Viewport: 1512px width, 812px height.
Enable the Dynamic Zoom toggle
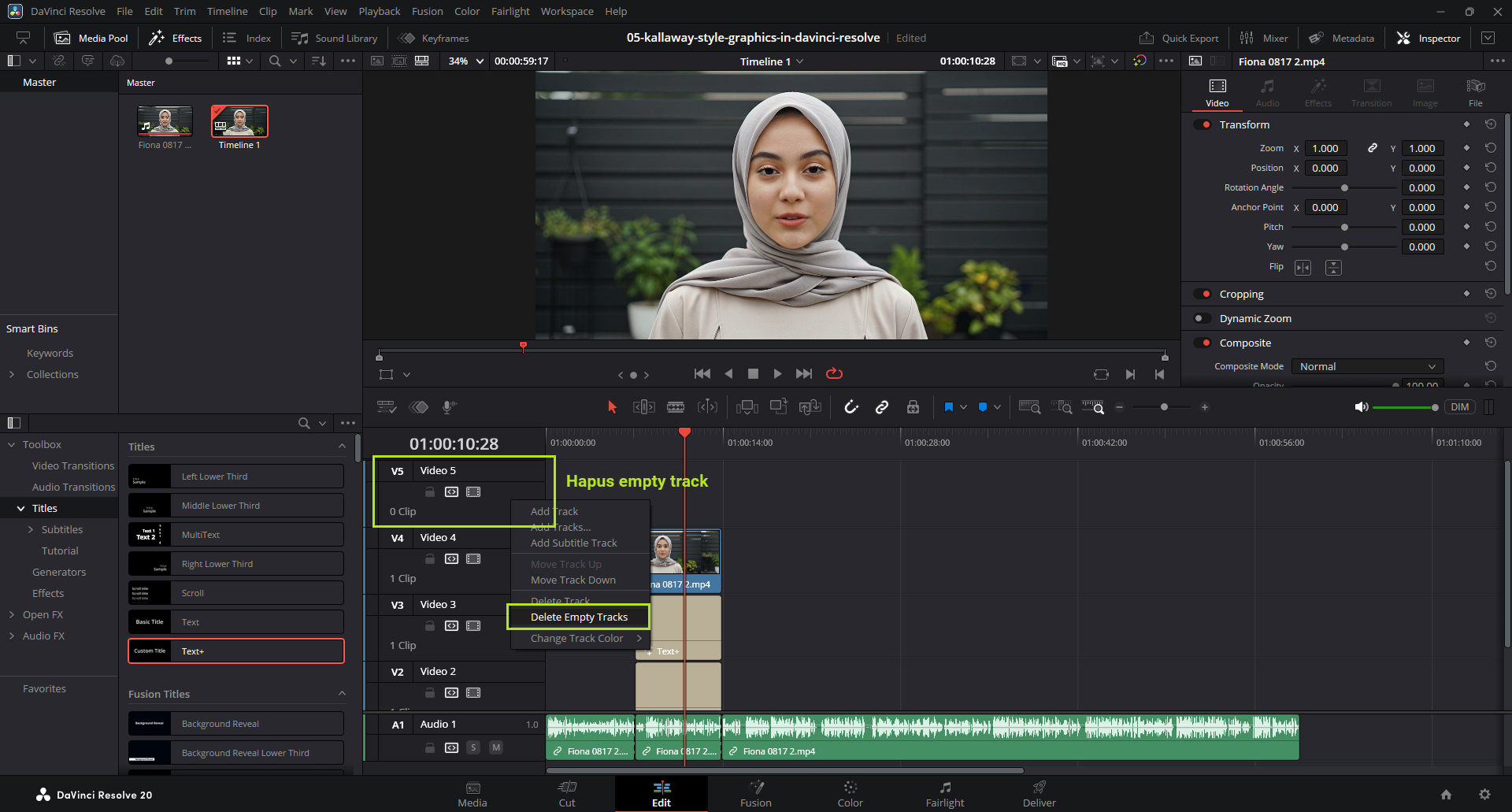coord(1203,318)
